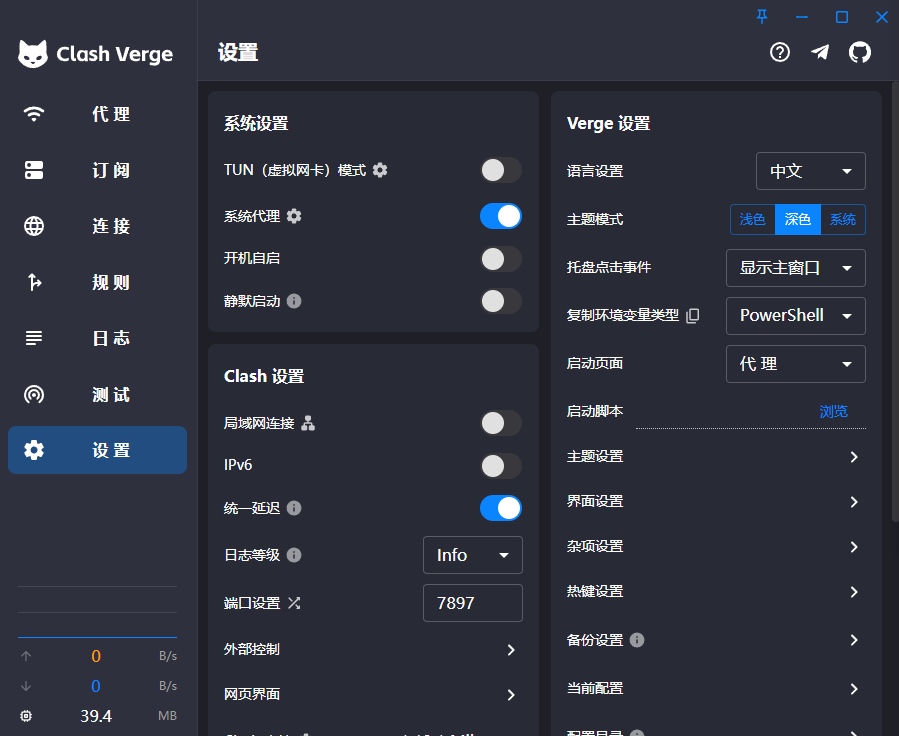
Task: Click info icon beside 日志等级
Action: tap(294, 556)
